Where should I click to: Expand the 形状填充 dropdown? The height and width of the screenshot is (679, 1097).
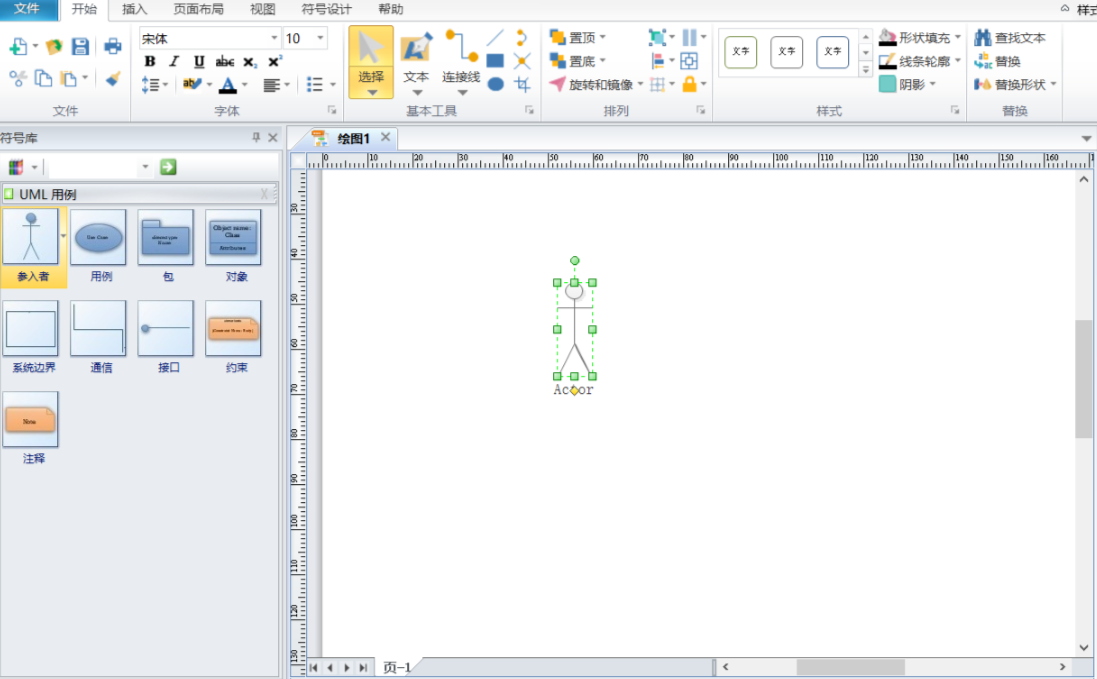(x=957, y=38)
